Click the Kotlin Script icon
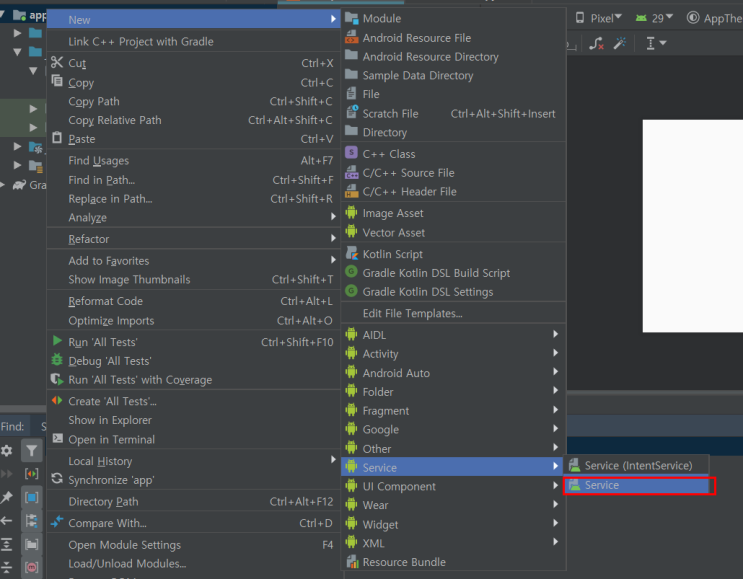The width and height of the screenshot is (743, 579). tap(352, 253)
